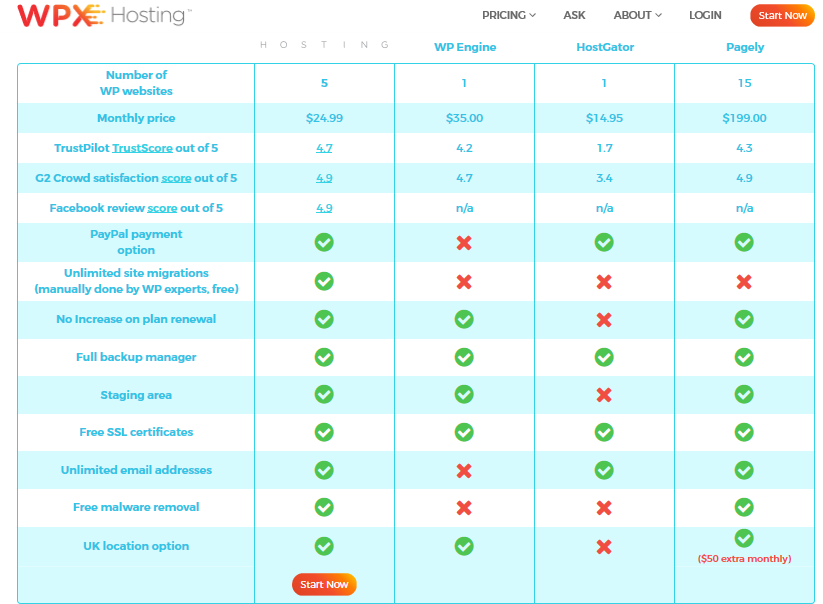Click the HostGator red X for UK location
This screenshot has height=604, width=823.
[604, 547]
